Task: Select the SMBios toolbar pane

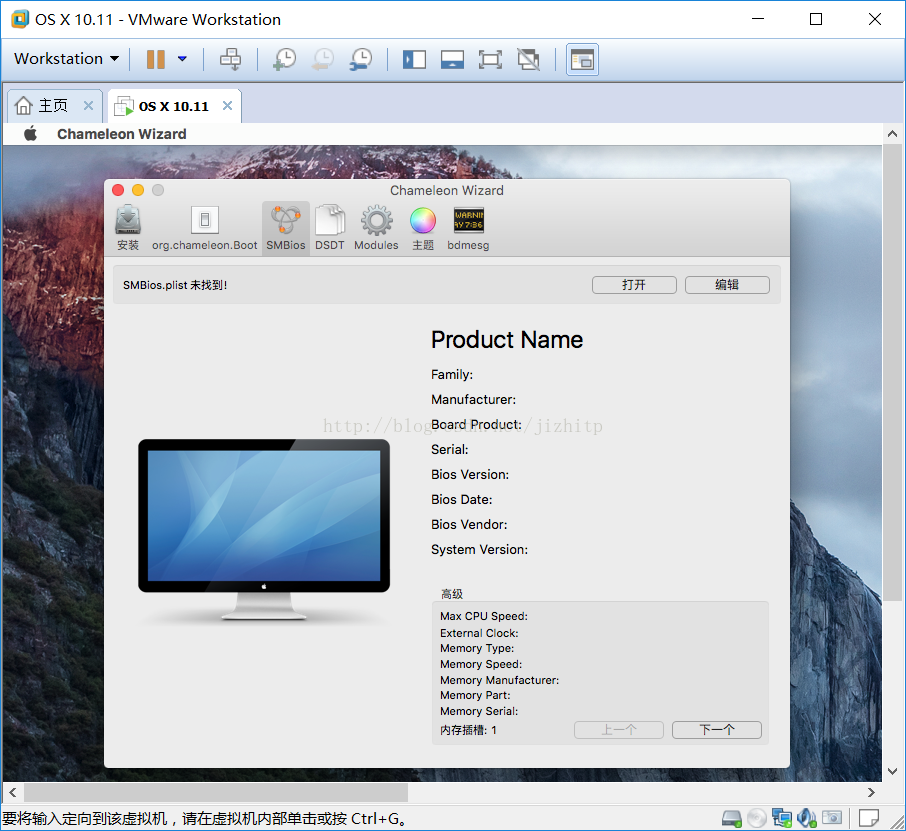Action: pyautogui.click(x=285, y=228)
